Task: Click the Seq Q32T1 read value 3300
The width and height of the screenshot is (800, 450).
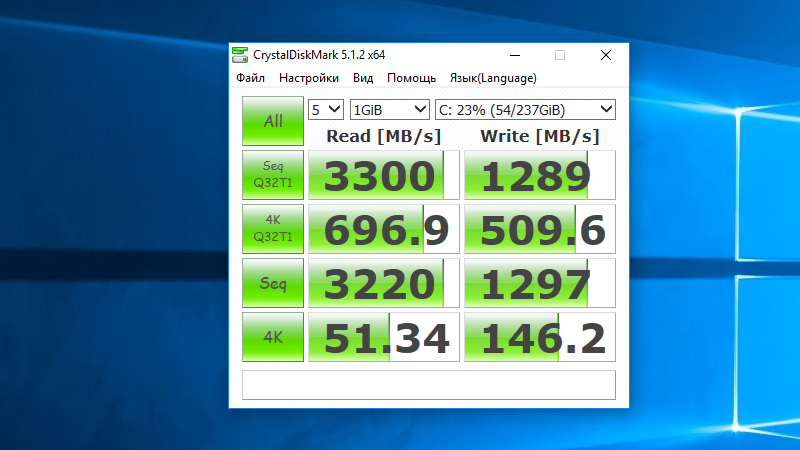Action: (x=384, y=175)
